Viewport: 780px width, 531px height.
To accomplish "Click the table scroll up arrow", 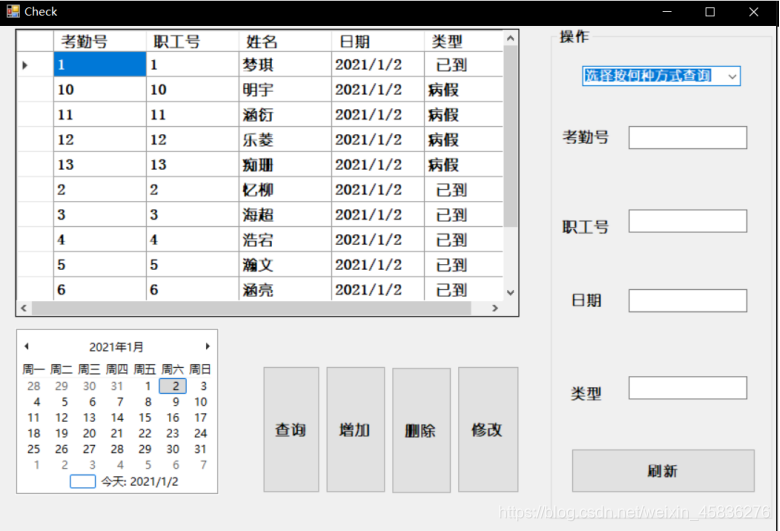I will click(x=510, y=38).
